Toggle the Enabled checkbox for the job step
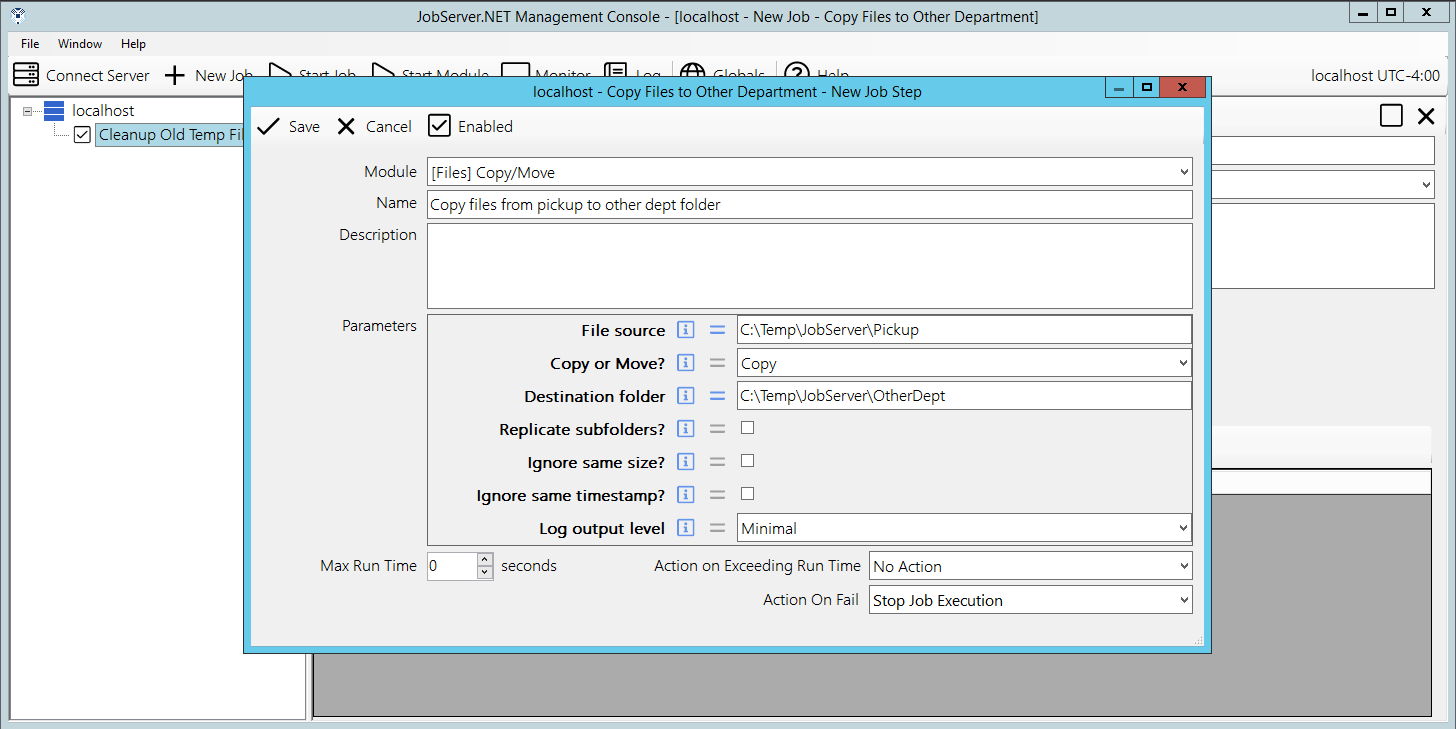 [439, 126]
